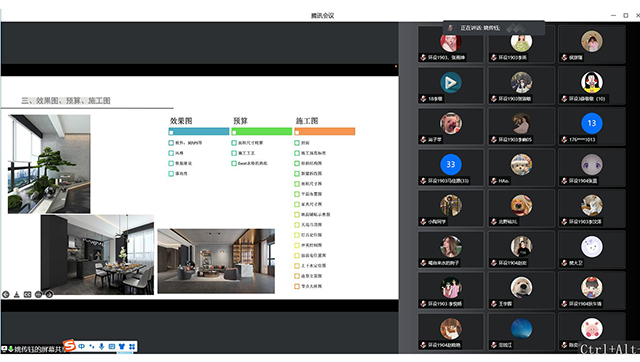Click the screen-share indicator icon at bottom left

tap(4, 349)
